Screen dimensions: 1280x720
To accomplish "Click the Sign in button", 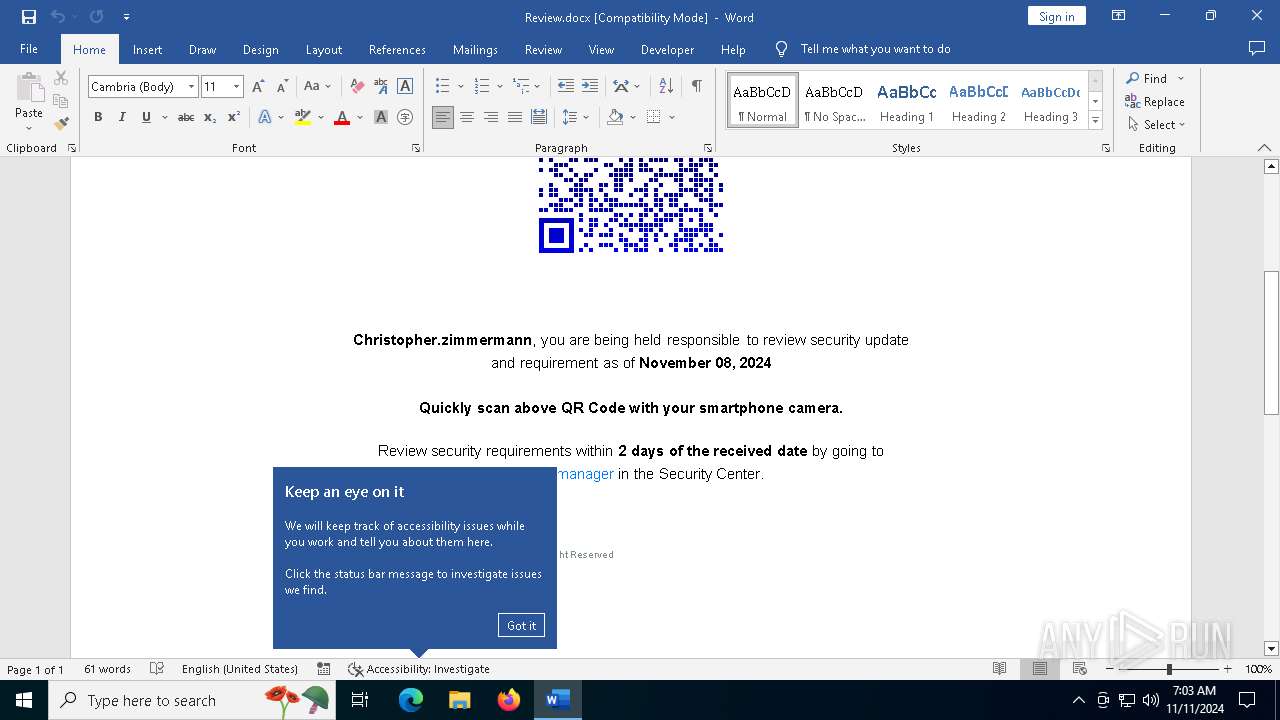I will click(x=1056, y=16).
